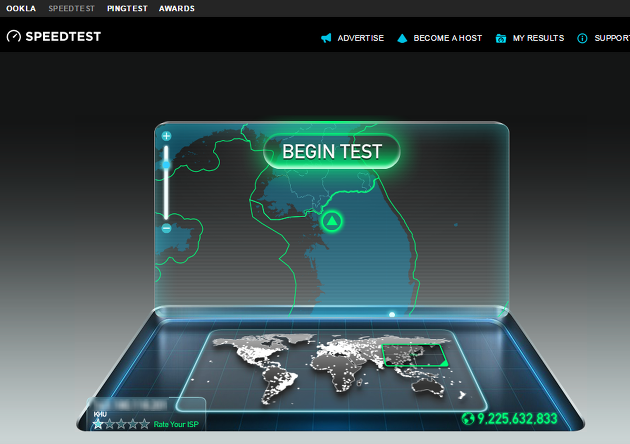Open the AWARDS page
The image size is (630, 444).
[177, 8]
